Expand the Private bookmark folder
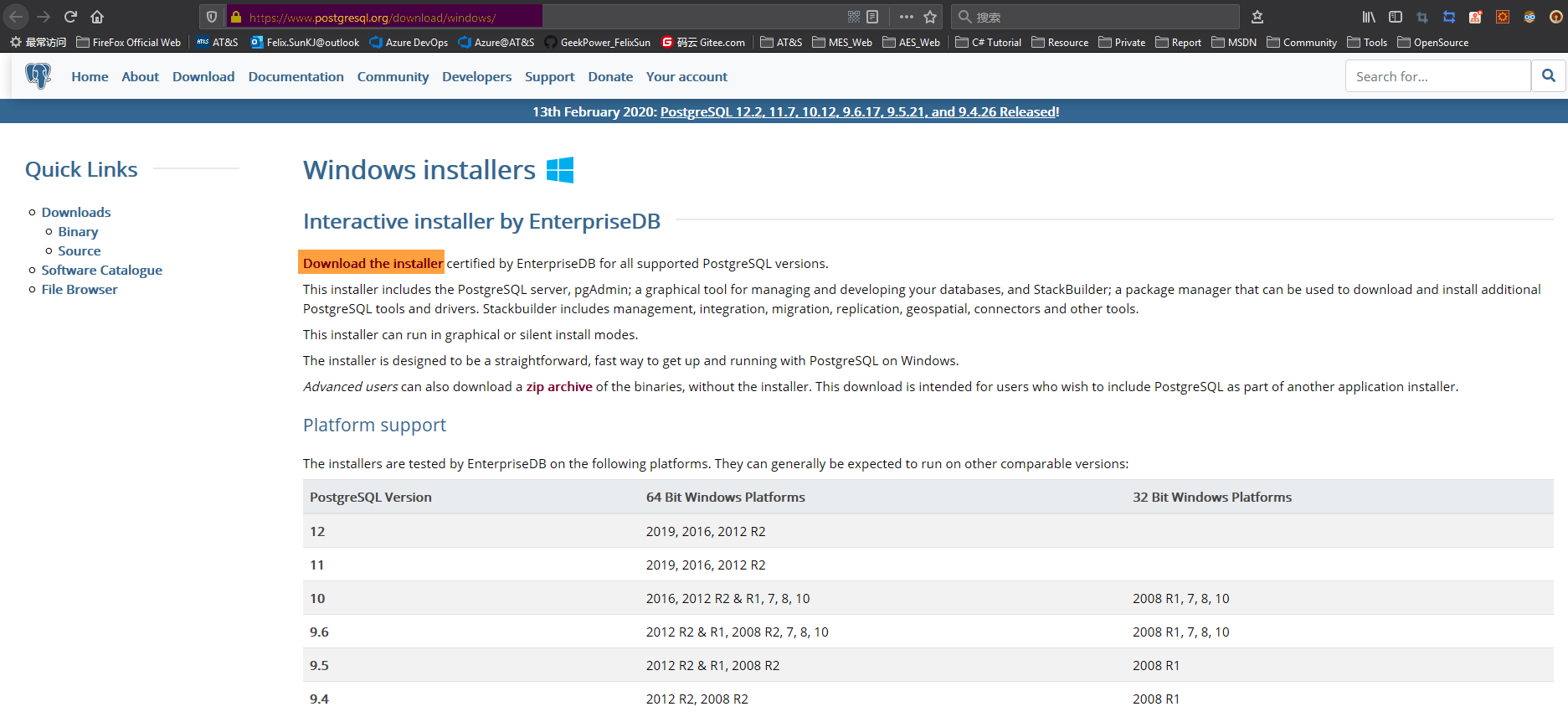The width and height of the screenshot is (1568, 717). point(1122,42)
